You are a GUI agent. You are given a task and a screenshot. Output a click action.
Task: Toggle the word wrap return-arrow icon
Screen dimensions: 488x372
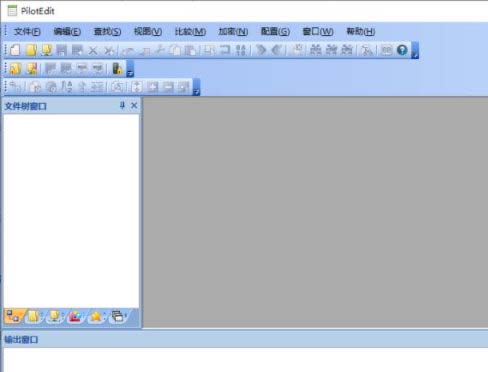225,50
